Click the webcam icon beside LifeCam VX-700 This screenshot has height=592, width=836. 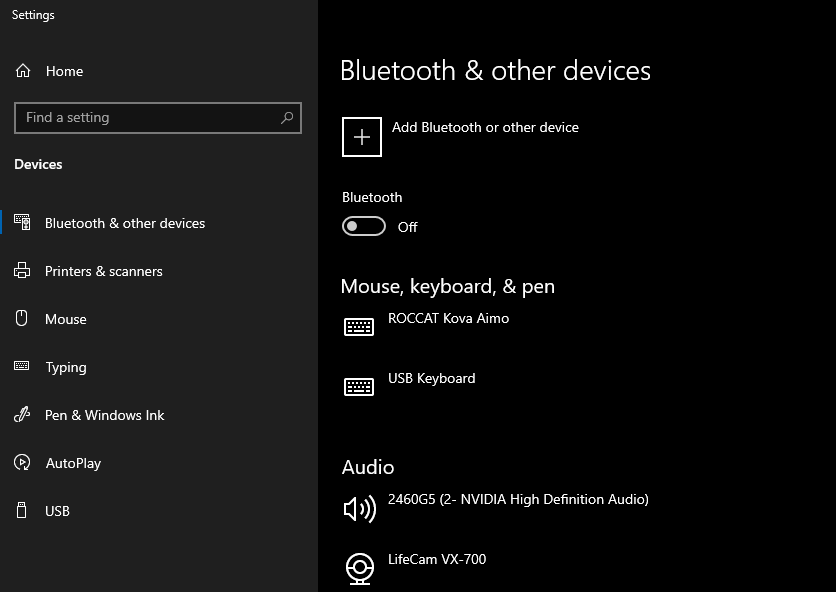(x=359, y=568)
